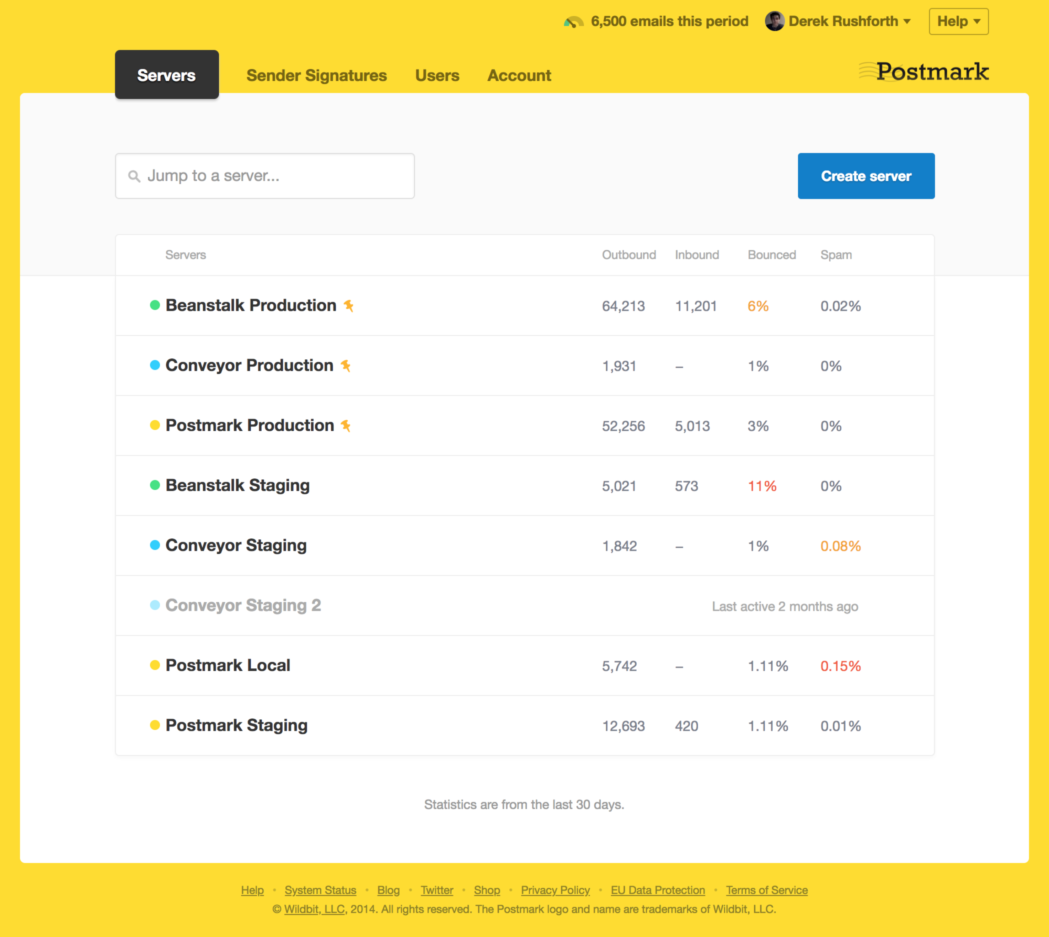
Task: Open the Postmark Staging server
Action: 236,725
